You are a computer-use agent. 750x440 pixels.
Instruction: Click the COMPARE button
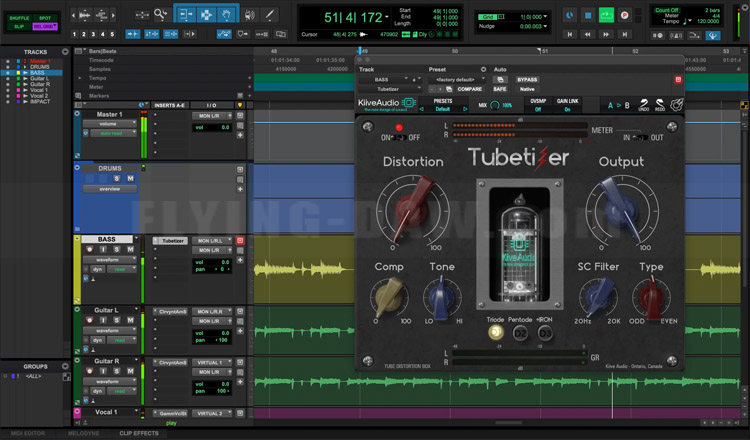click(x=470, y=89)
